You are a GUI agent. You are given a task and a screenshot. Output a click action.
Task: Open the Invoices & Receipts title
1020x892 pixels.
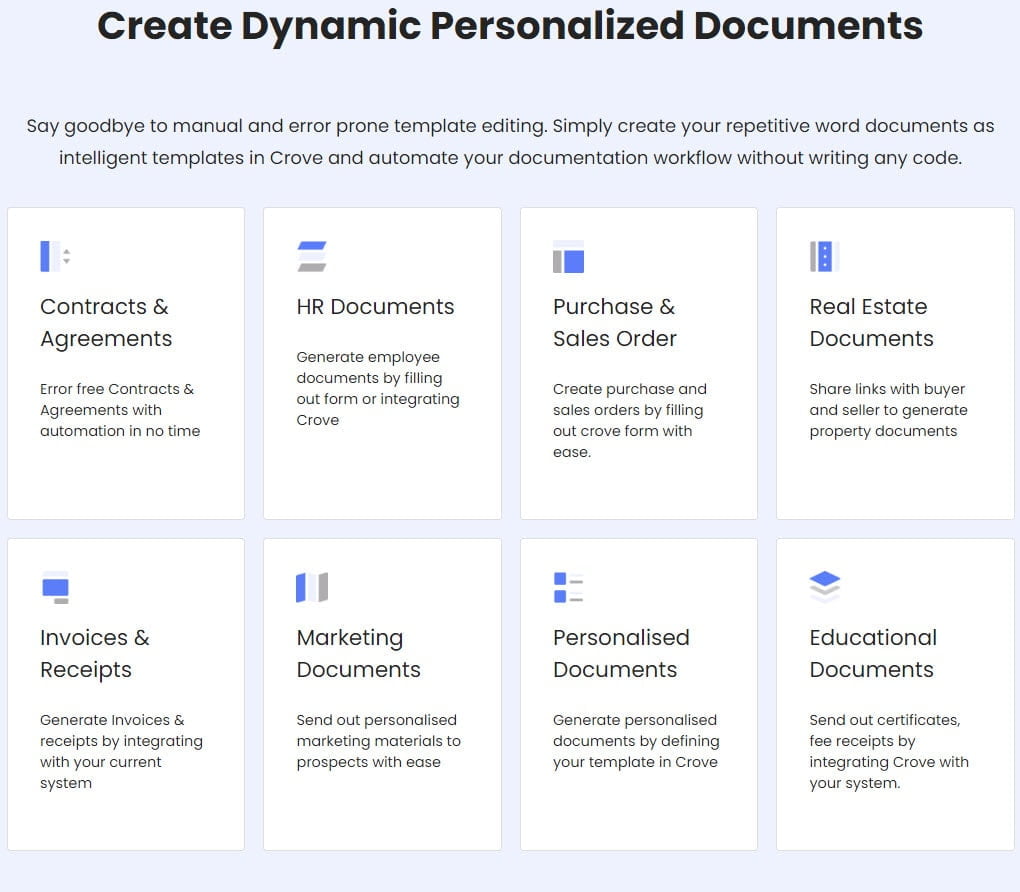94,653
